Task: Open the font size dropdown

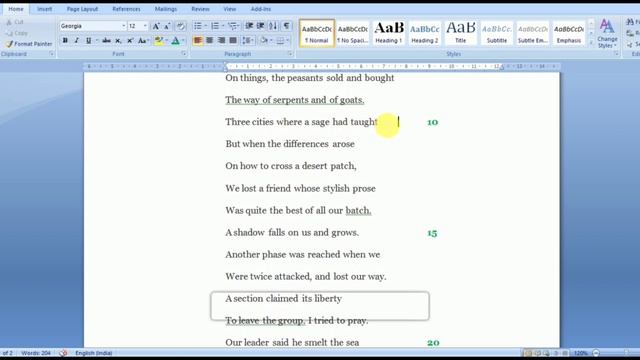Action: pos(145,26)
